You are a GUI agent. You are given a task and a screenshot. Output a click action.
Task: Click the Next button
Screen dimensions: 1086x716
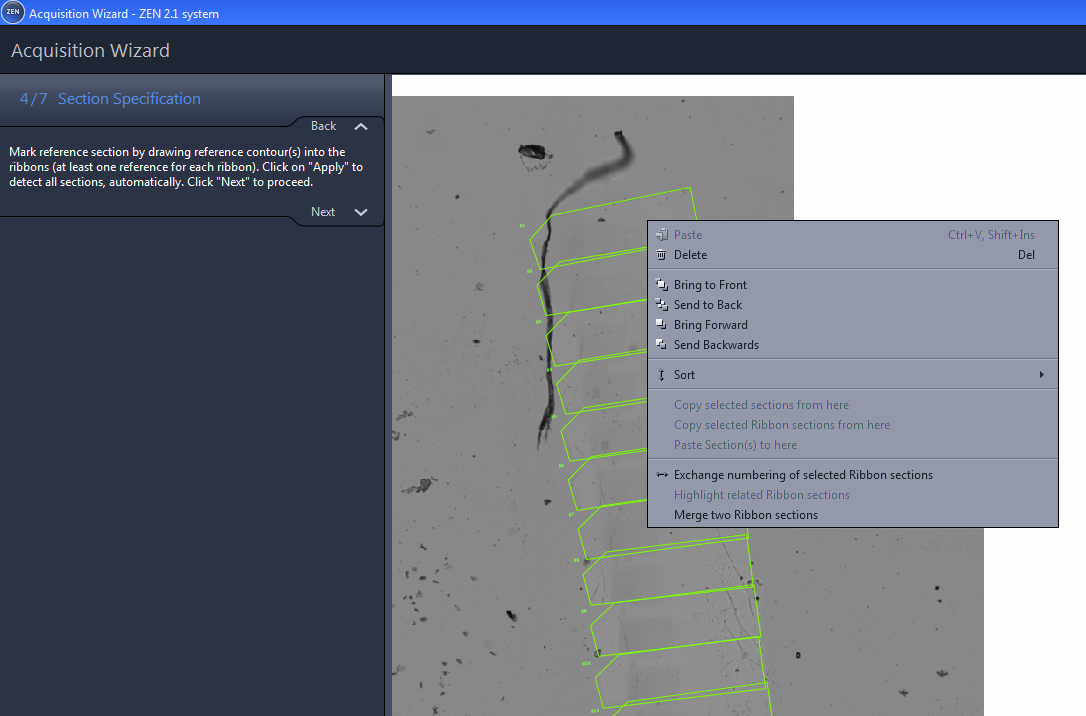pos(323,212)
